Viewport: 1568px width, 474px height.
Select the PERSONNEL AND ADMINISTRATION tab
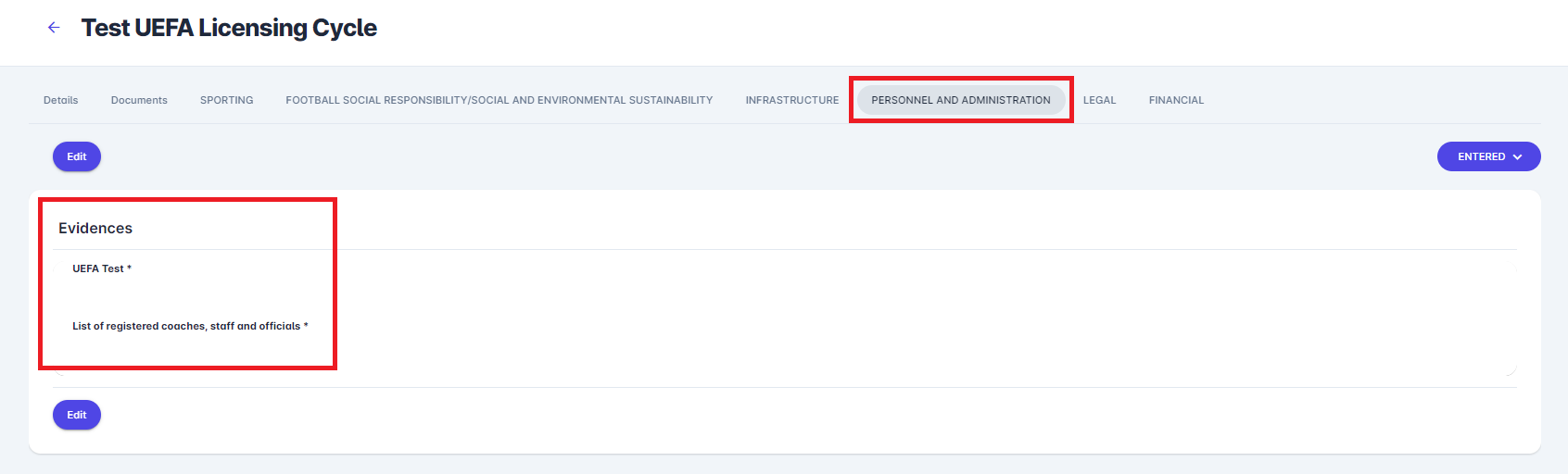point(960,100)
